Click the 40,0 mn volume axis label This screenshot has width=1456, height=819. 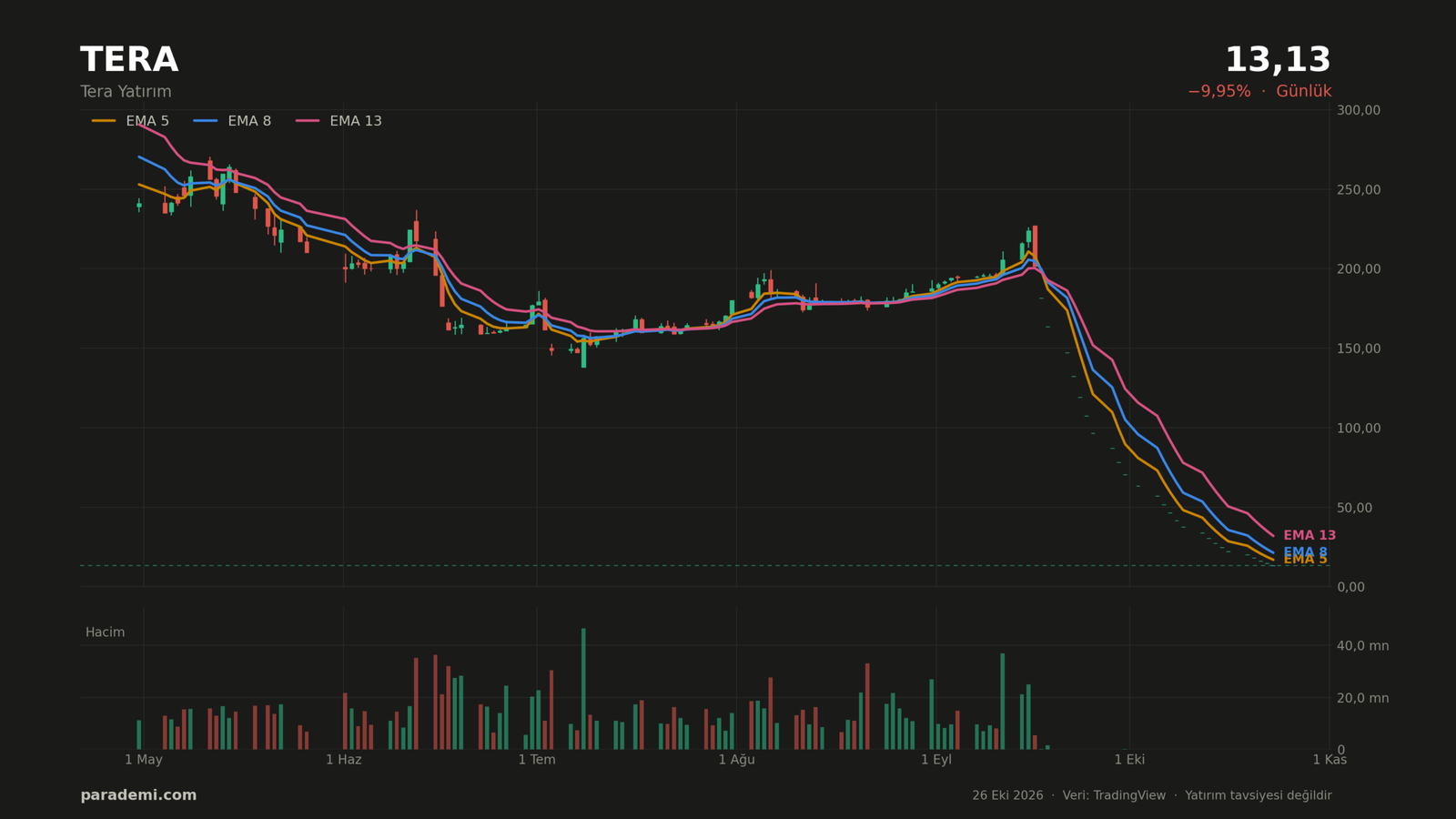pos(1362,646)
